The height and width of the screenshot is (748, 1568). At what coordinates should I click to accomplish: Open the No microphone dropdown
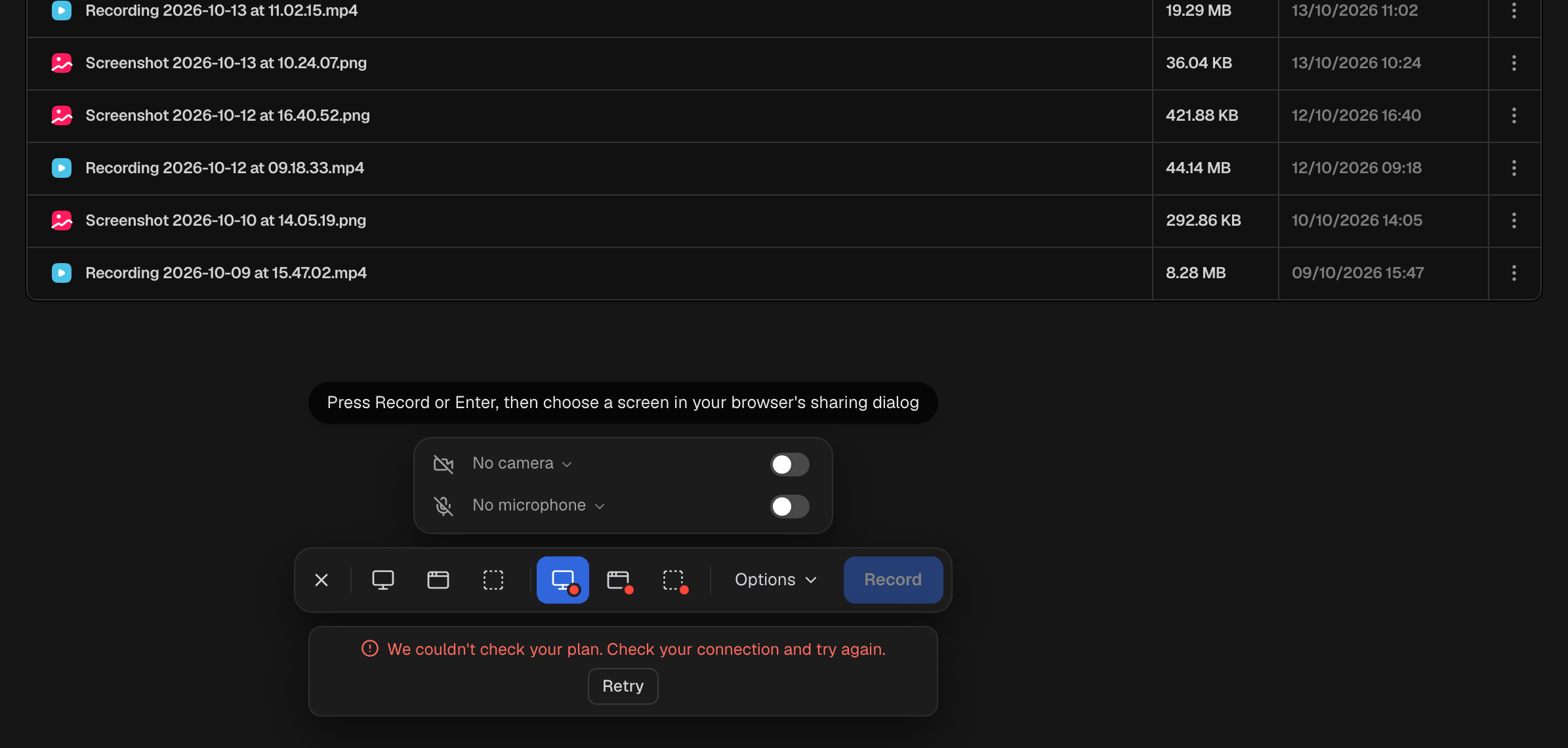pyautogui.click(x=538, y=505)
